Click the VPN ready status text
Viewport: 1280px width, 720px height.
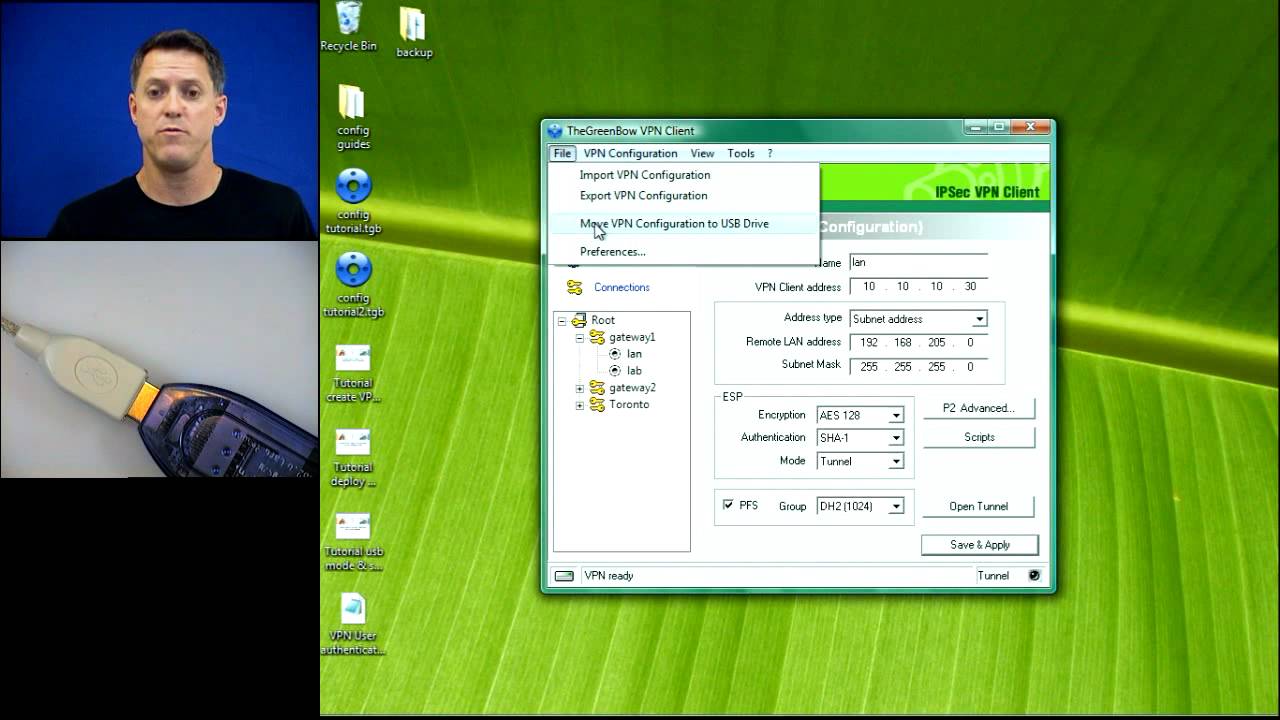(x=609, y=576)
